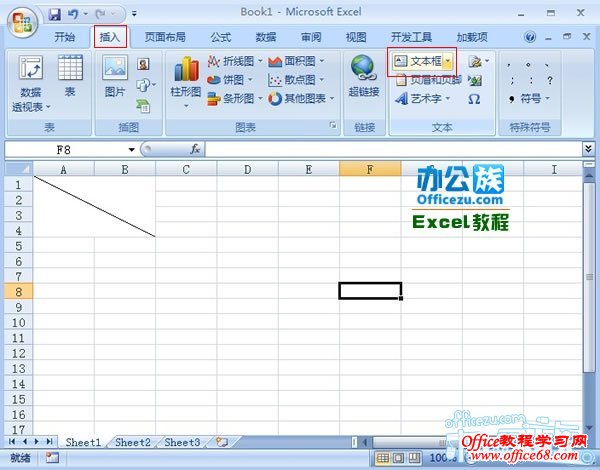The width and height of the screenshot is (600, 470).
Task: Open the chart group dialog launcher
Action: pos(333,125)
